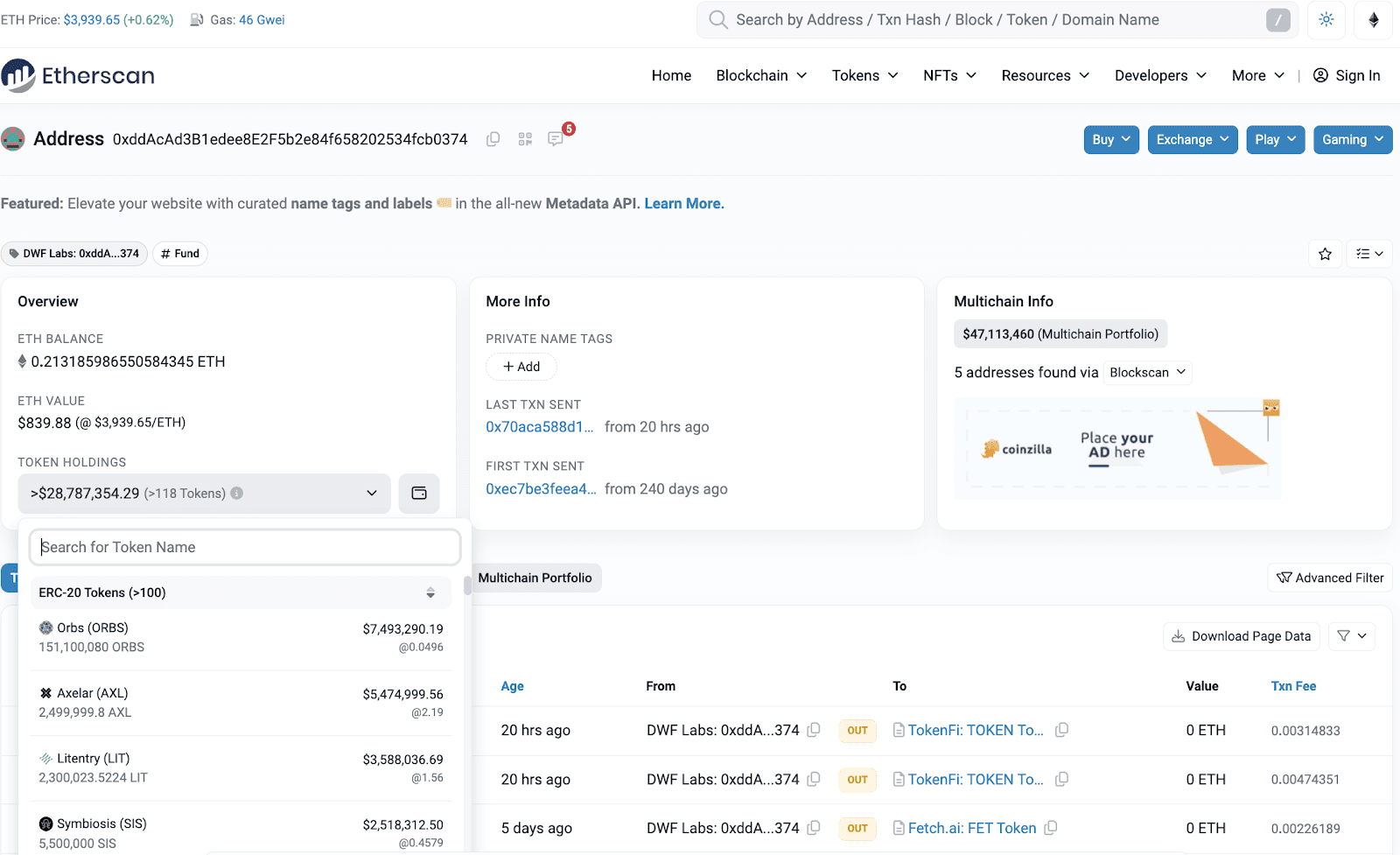Click the # Fund label

click(x=180, y=254)
